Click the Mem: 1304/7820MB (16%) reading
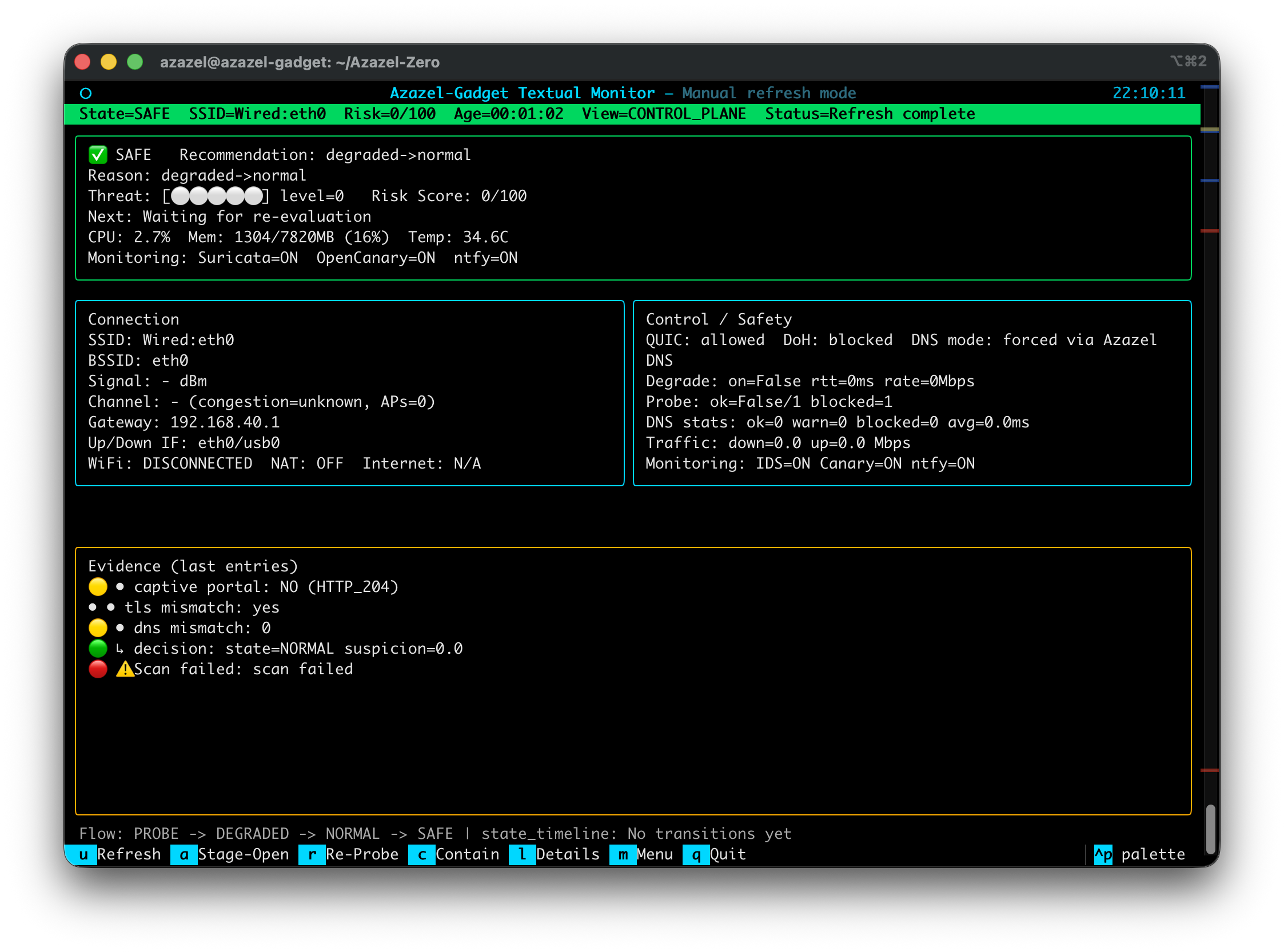The width and height of the screenshot is (1284, 952). (288, 237)
